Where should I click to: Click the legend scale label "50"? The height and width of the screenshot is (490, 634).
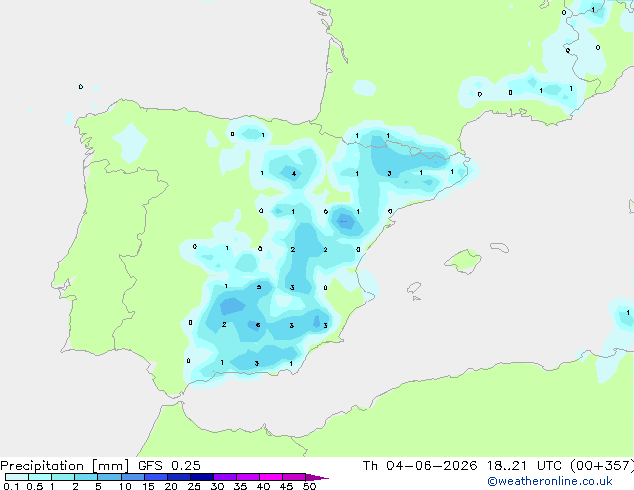pos(309,486)
